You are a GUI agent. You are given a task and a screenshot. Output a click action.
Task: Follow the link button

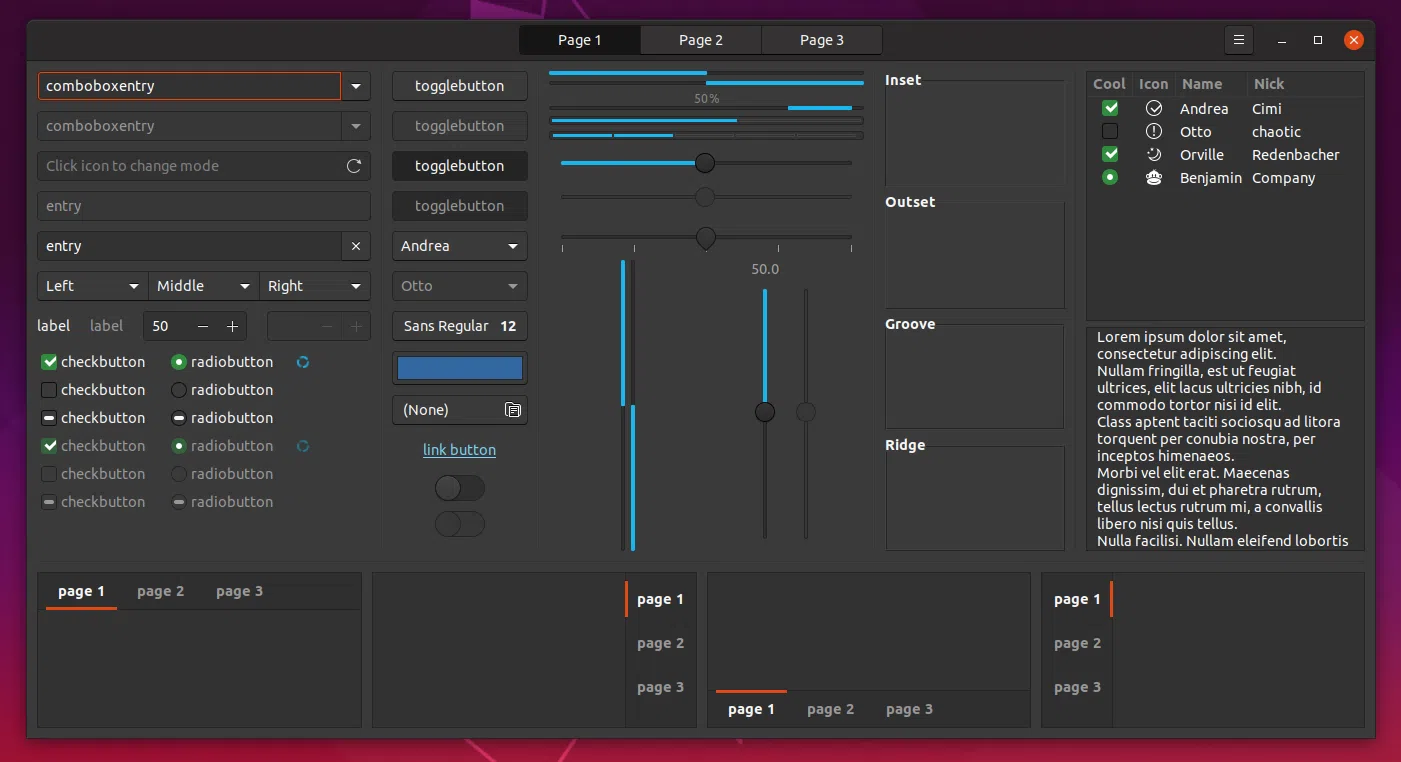[x=460, y=450]
